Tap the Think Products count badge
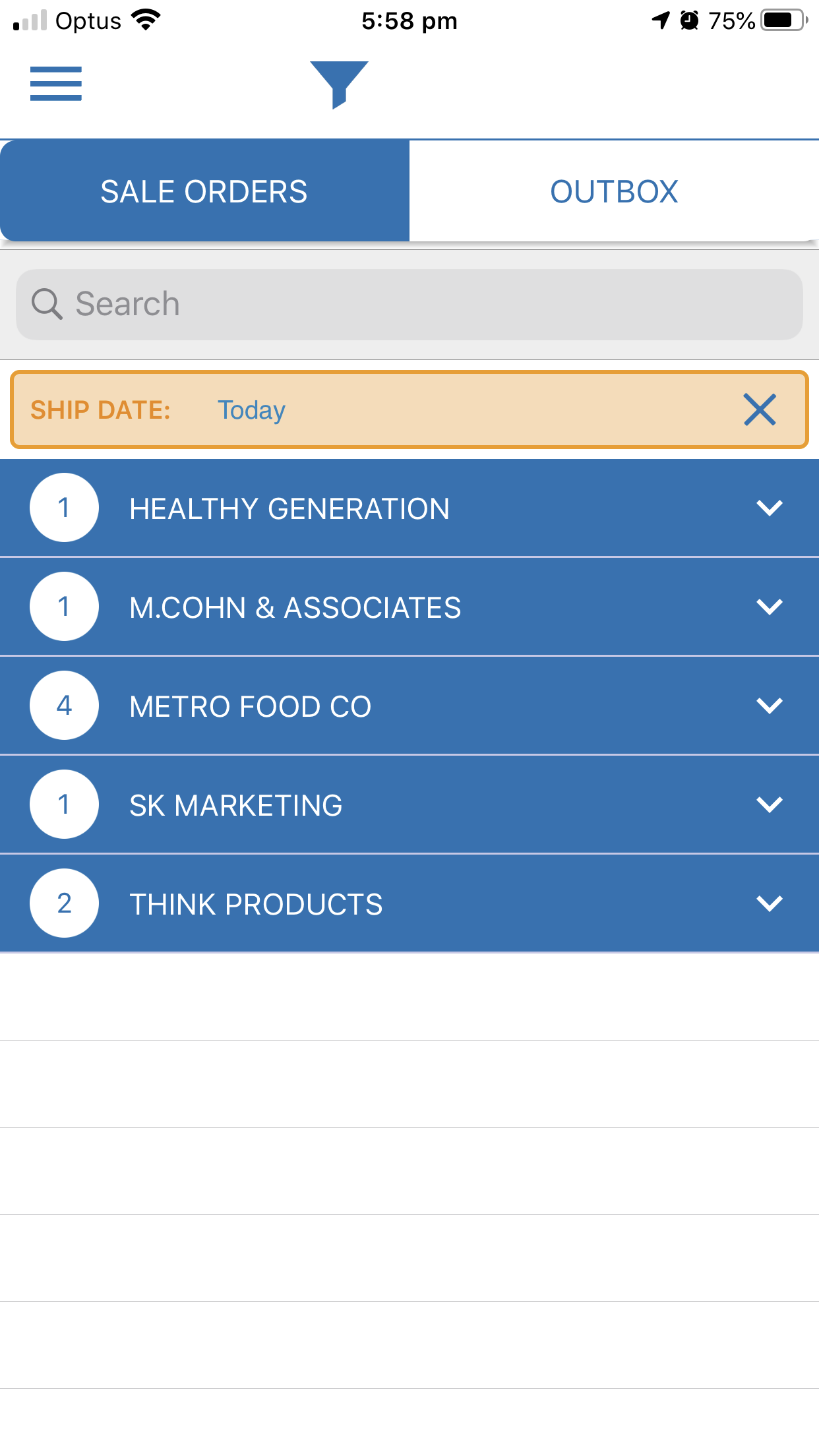 tap(64, 903)
